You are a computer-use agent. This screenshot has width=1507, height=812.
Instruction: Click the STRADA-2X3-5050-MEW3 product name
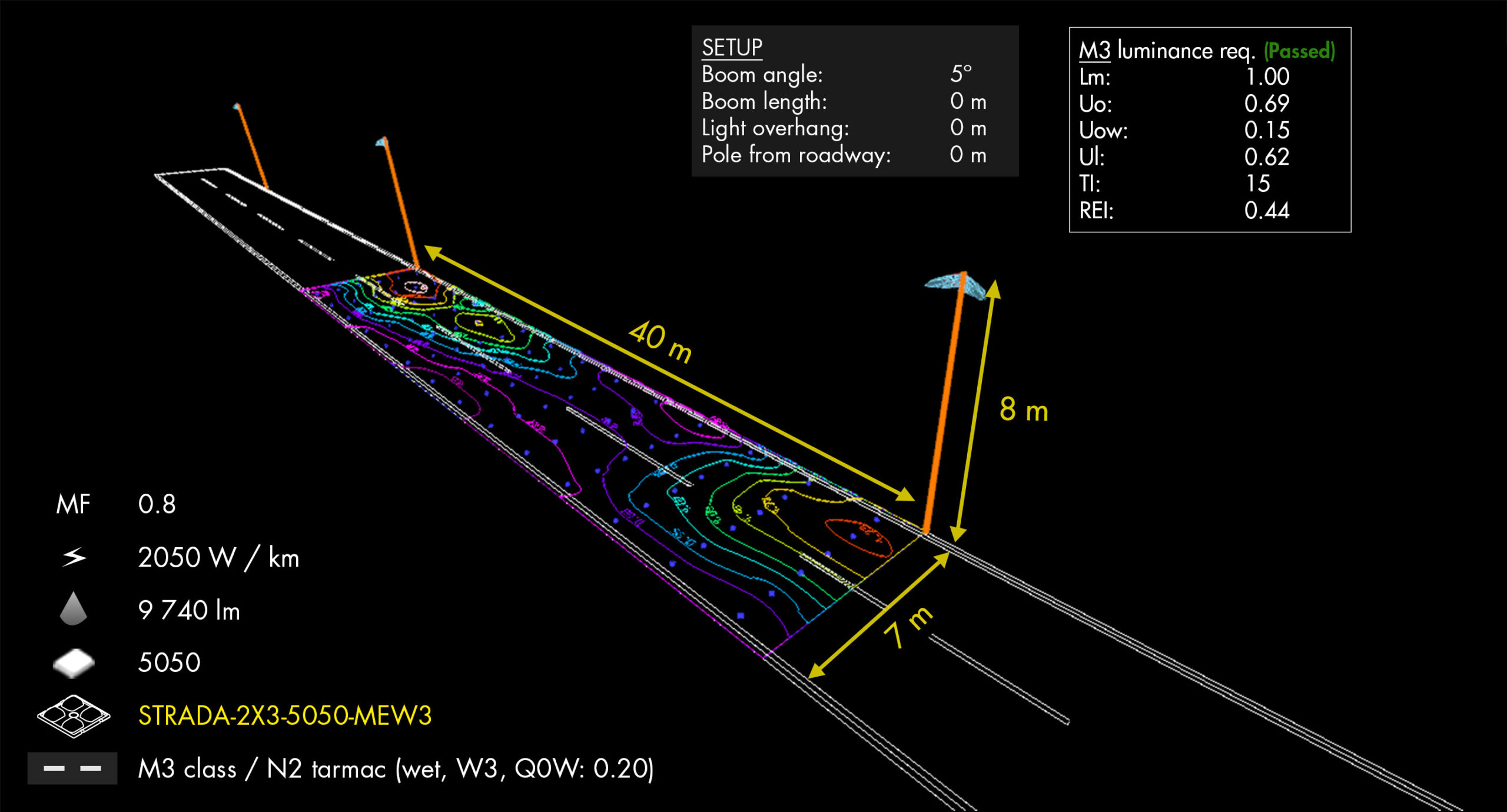(x=285, y=716)
